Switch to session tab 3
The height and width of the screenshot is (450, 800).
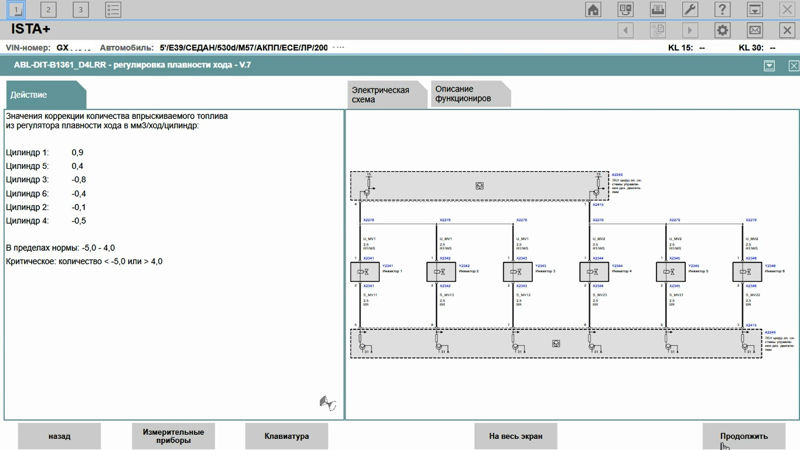tap(81, 9)
